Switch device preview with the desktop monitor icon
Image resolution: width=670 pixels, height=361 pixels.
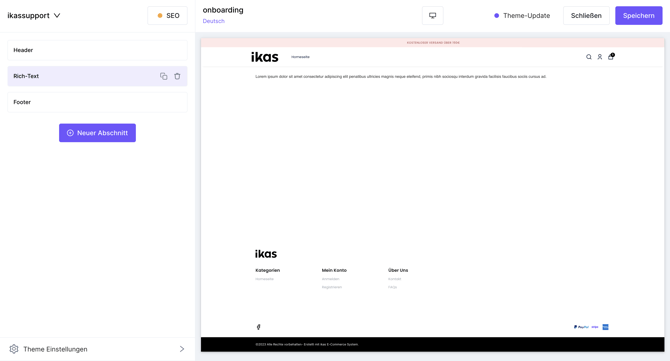coord(432,15)
